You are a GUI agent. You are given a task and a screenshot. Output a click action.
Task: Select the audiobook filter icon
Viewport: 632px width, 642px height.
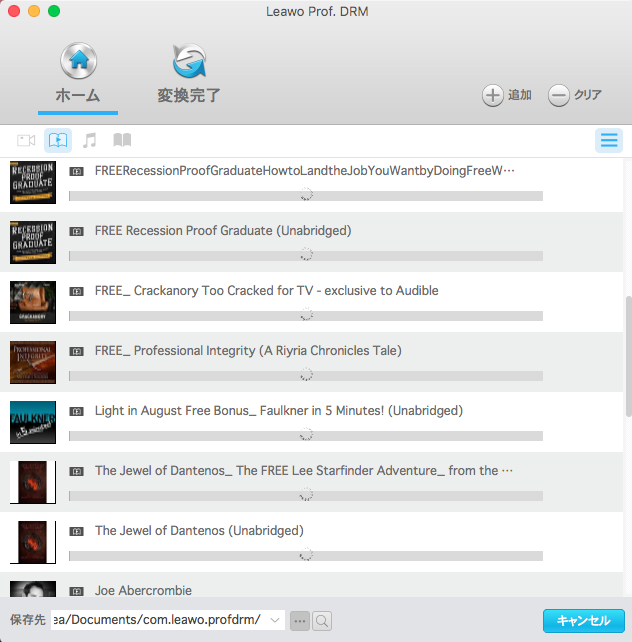pos(58,140)
